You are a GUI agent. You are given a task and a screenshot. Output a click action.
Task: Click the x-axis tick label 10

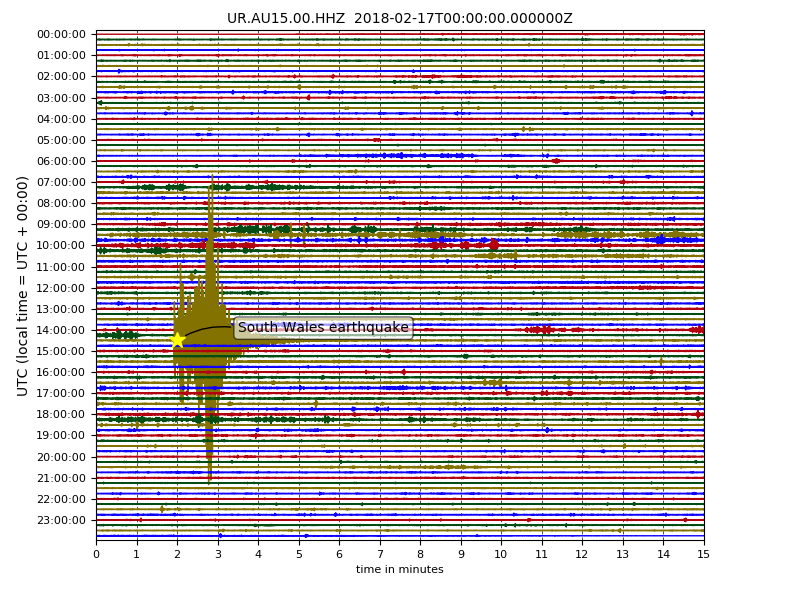tap(501, 555)
